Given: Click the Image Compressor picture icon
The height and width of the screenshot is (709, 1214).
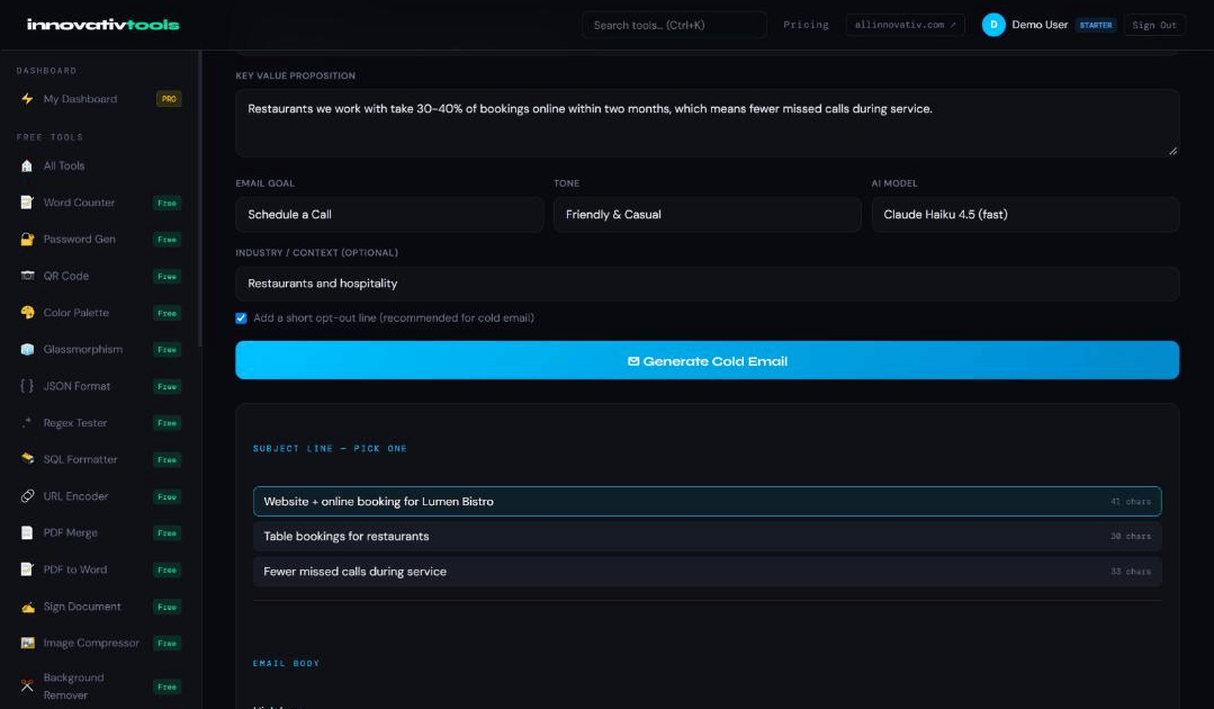Looking at the screenshot, I should click(27, 643).
